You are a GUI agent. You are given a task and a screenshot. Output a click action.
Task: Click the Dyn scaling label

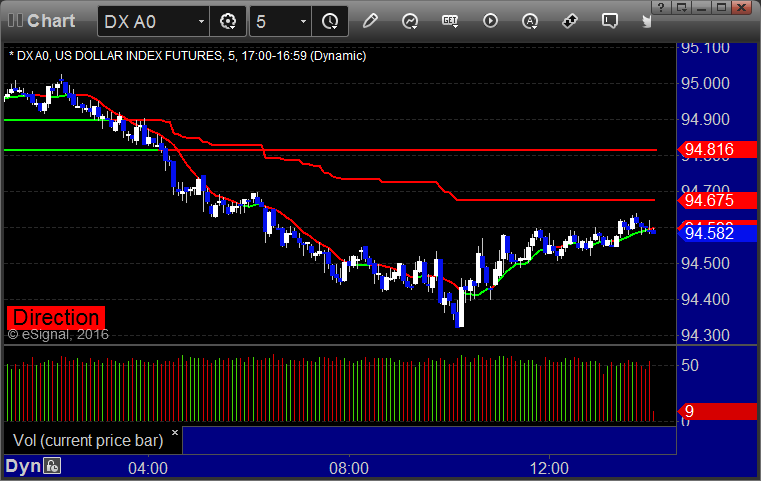[23, 466]
